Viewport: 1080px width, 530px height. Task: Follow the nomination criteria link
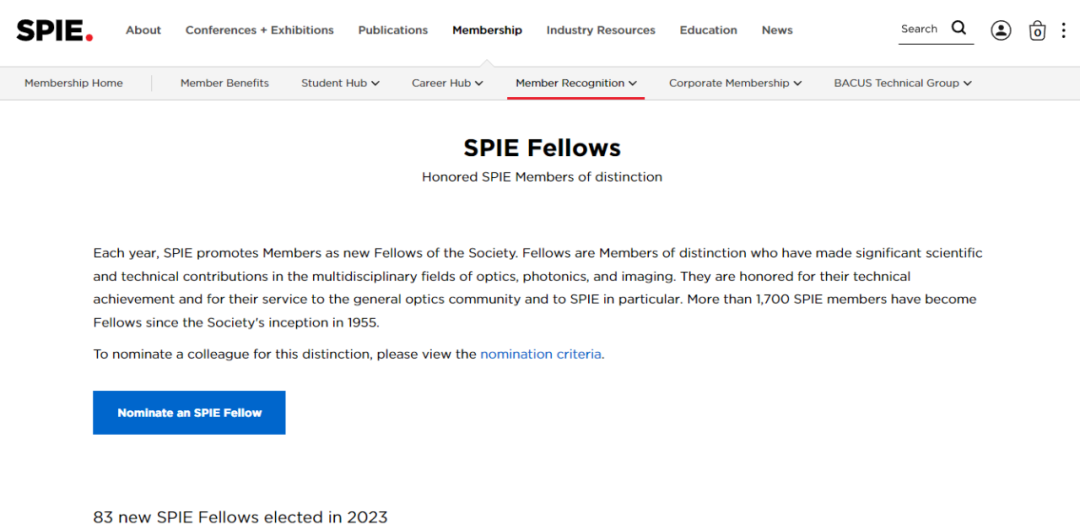click(x=541, y=354)
